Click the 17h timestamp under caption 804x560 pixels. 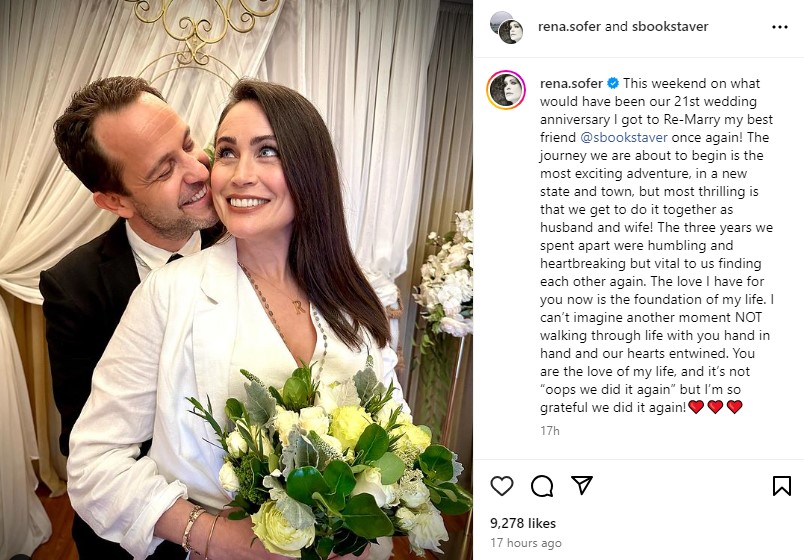click(550, 431)
